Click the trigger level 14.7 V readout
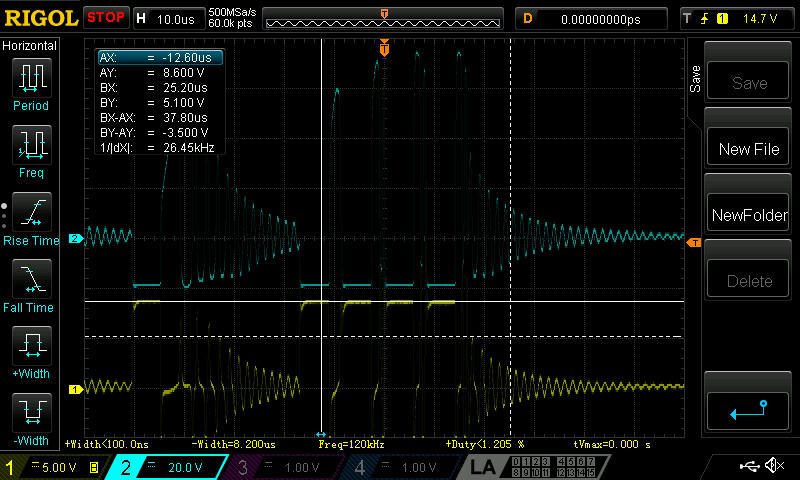 pyautogui.click(x=760, y=19)
